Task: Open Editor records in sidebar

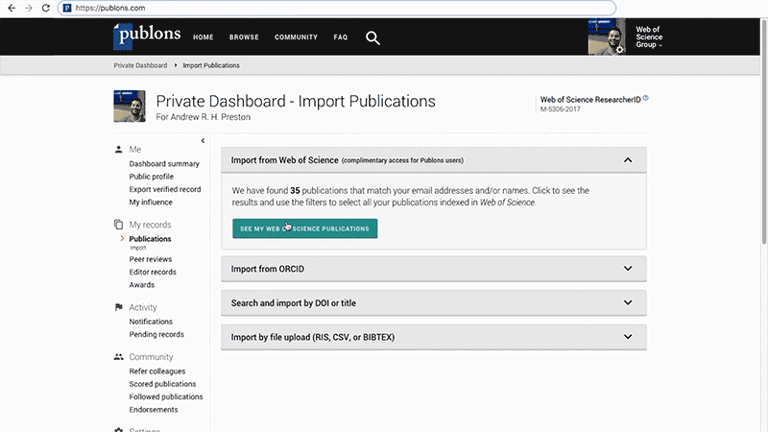Action: tap(152, 272)
